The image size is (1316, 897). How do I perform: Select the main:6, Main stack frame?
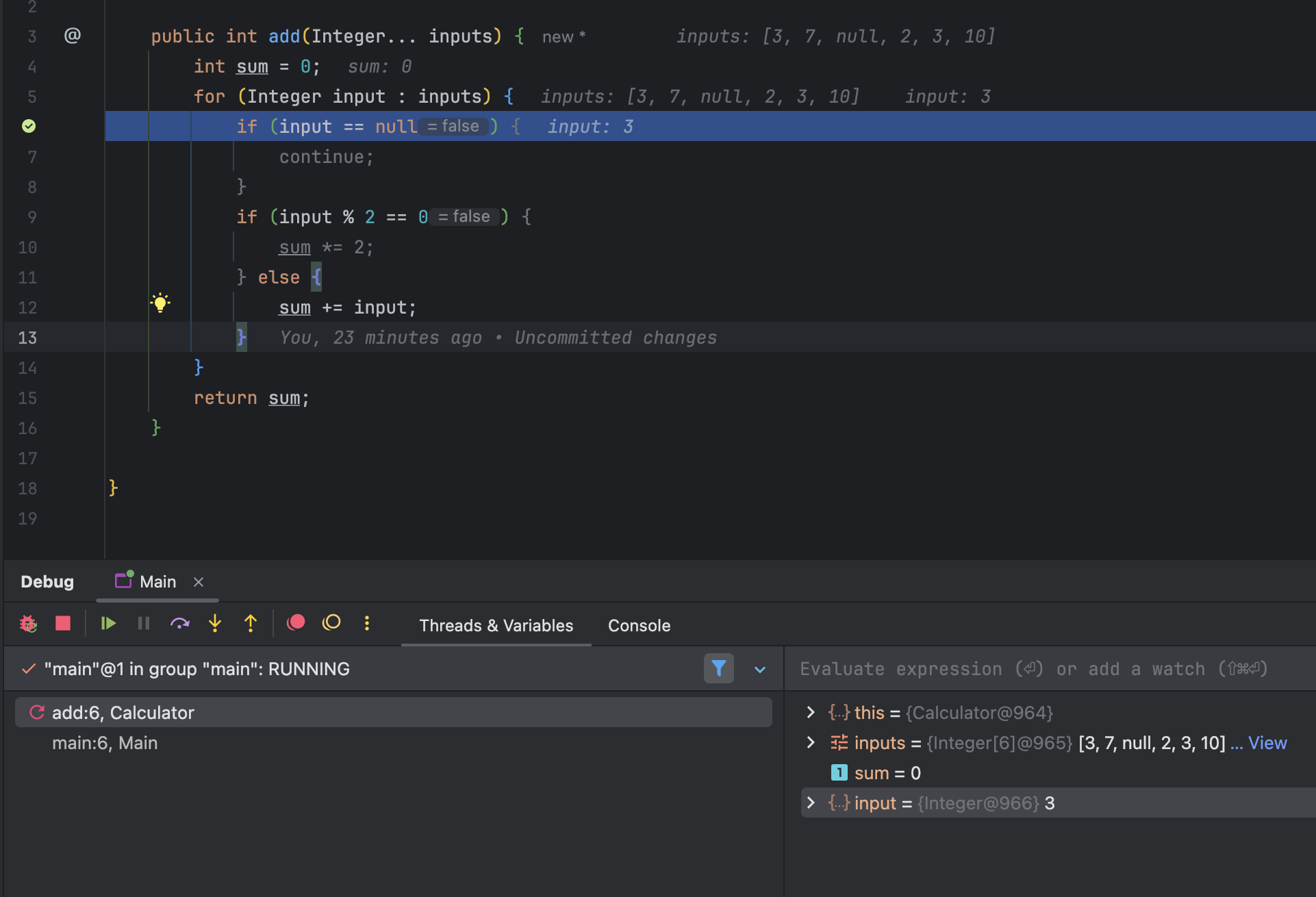click(105, 743)
